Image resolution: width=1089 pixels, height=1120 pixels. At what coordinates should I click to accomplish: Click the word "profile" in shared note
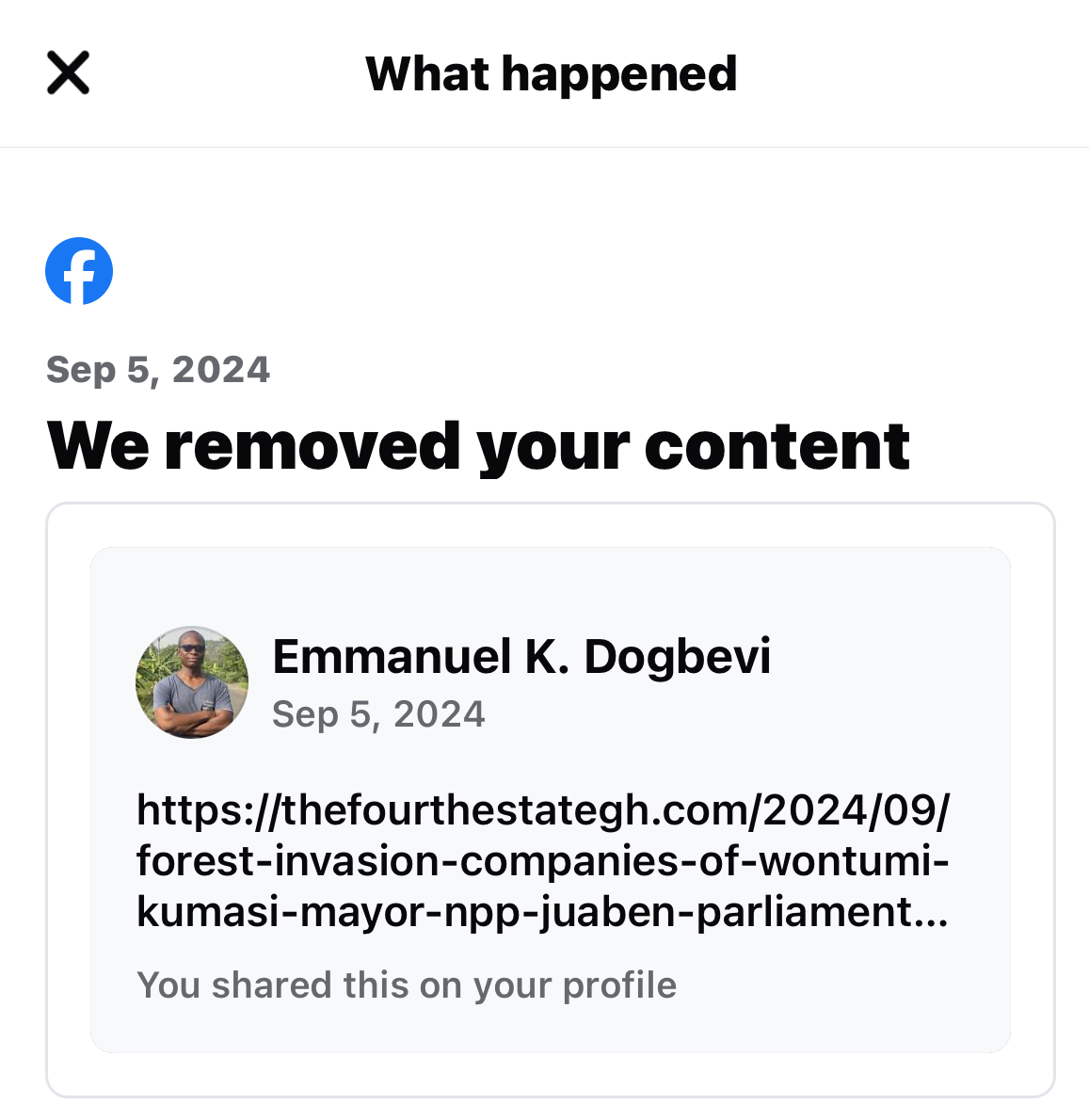618,985
